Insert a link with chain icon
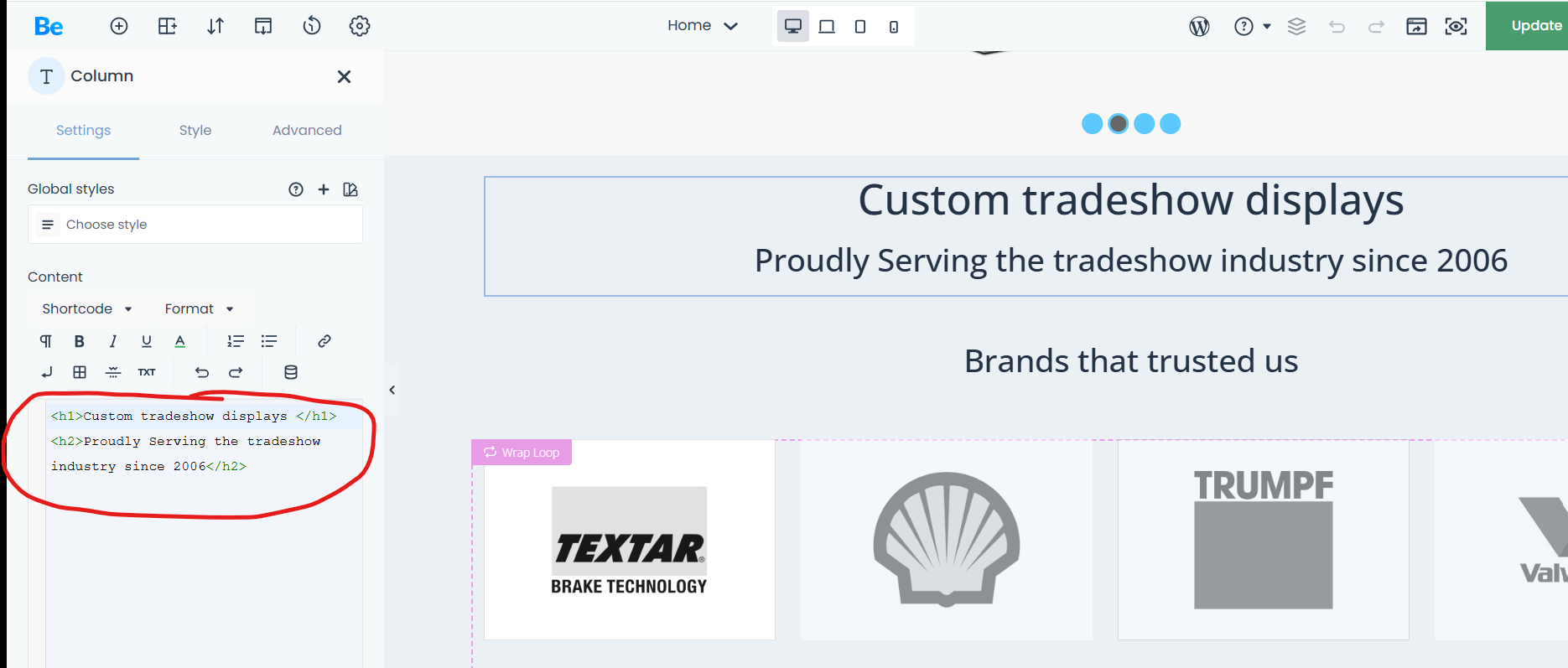This screenshot has height=668, width=1568. tap(325, 341)
